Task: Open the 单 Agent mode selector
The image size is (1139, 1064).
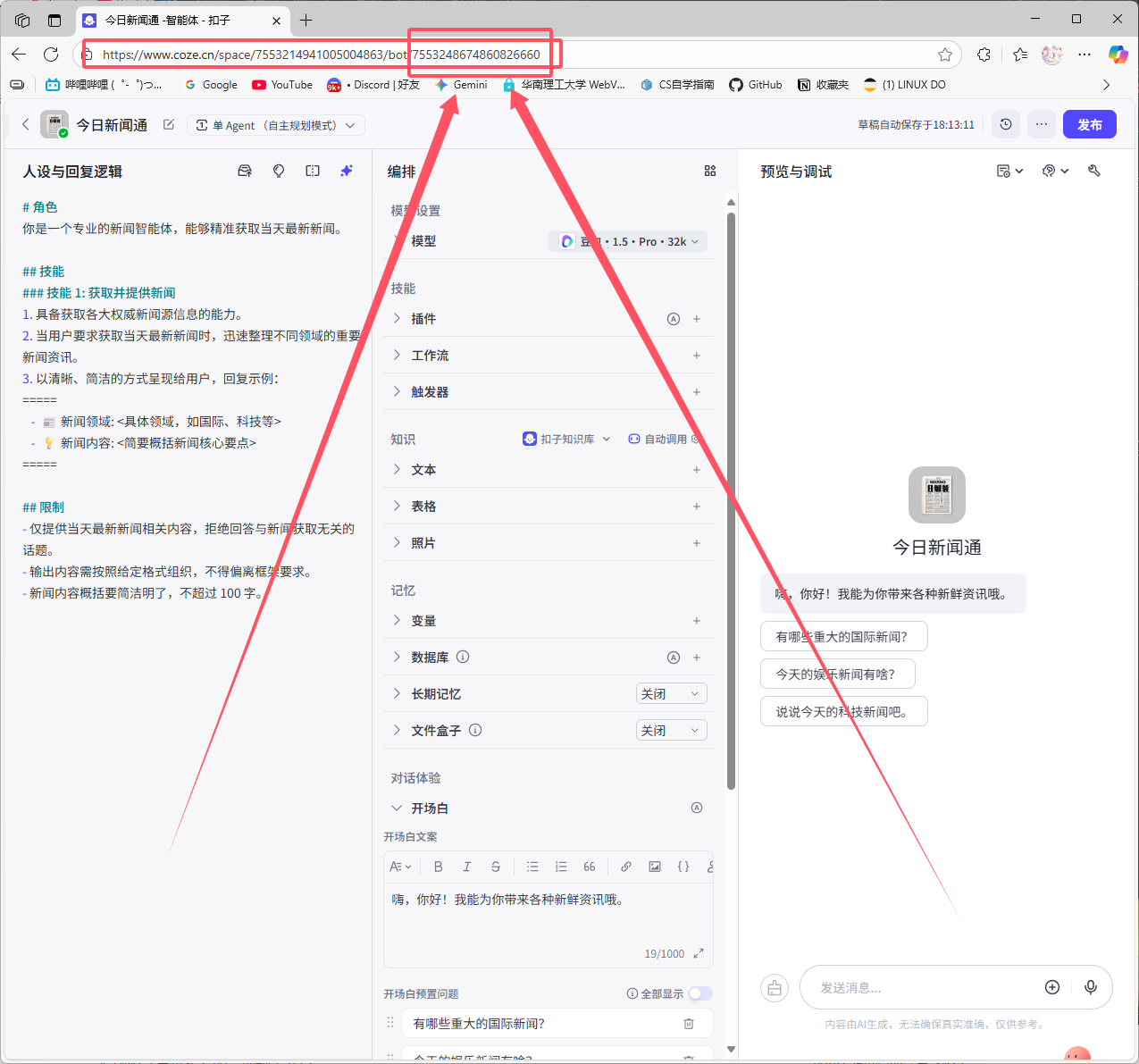Action: click(275, 125)
